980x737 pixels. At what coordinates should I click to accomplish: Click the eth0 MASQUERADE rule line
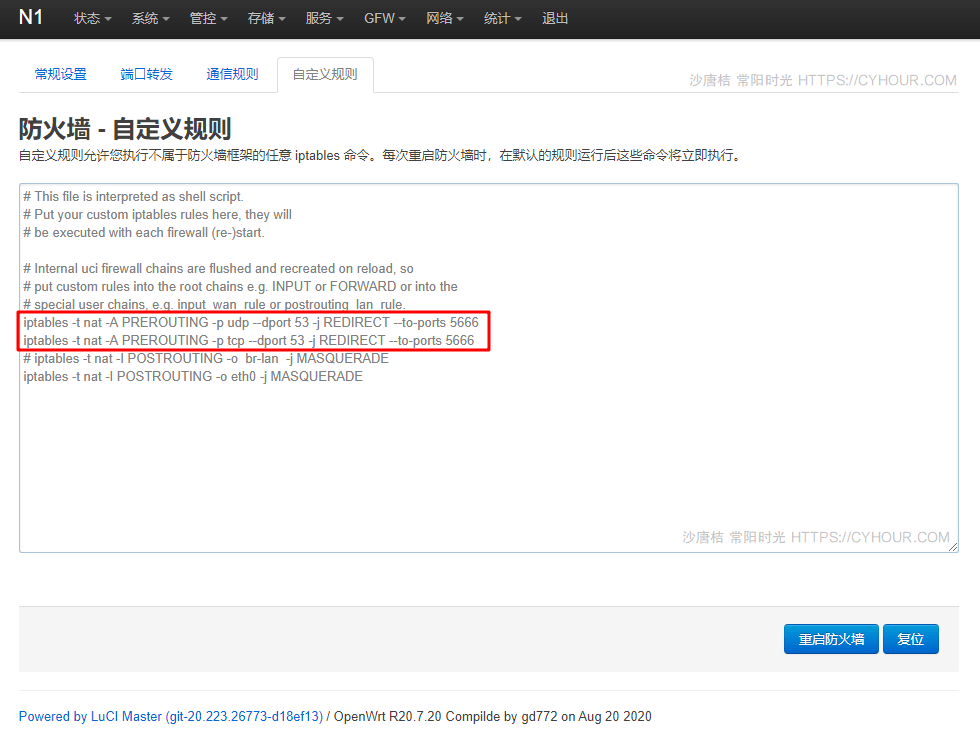pyautogui.click(x=192, y=377)
